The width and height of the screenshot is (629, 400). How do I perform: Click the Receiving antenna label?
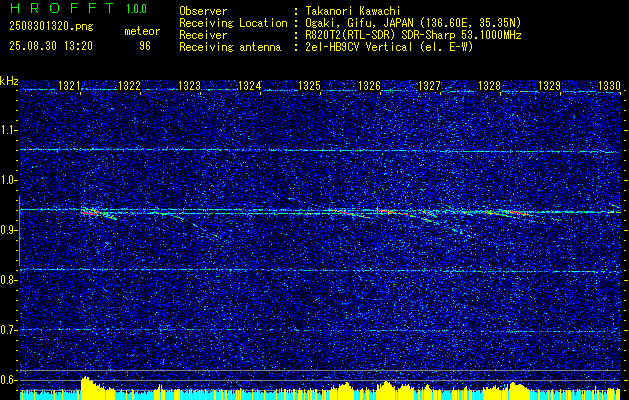(x=230, y=47)
